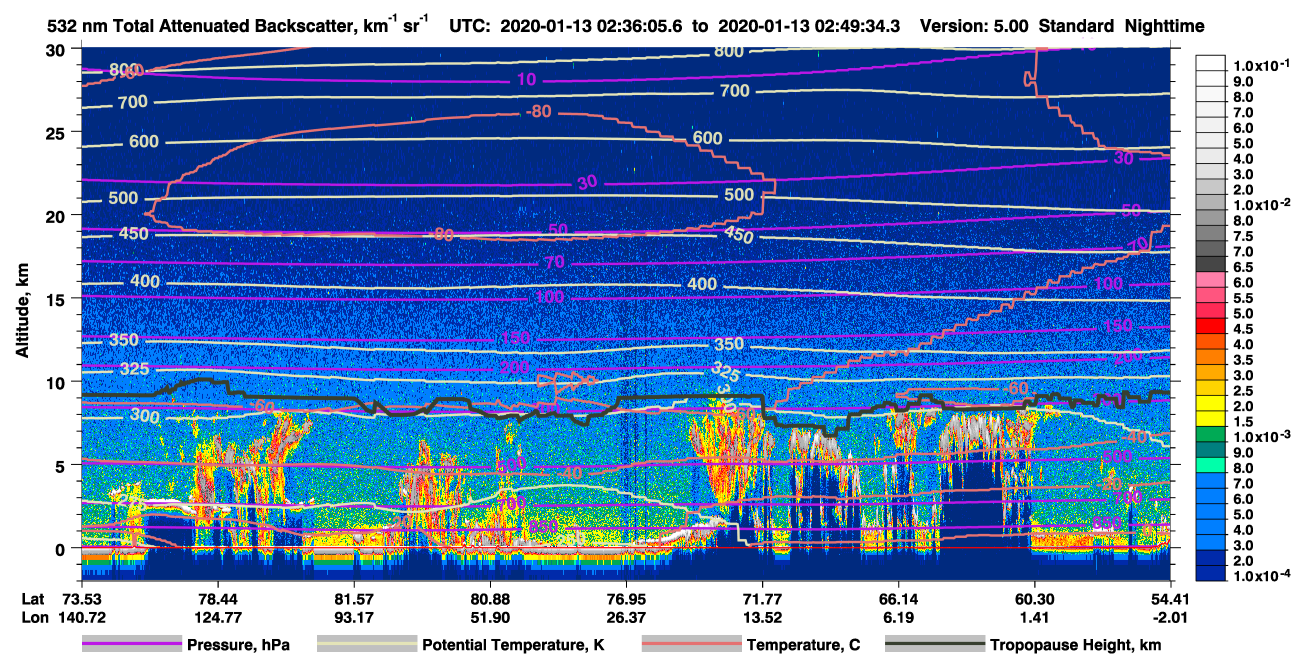Click the Nighttime label in header
The width and height of the screenshot is (1300, 667).
pyautogui.click(x=1166, y=27)
